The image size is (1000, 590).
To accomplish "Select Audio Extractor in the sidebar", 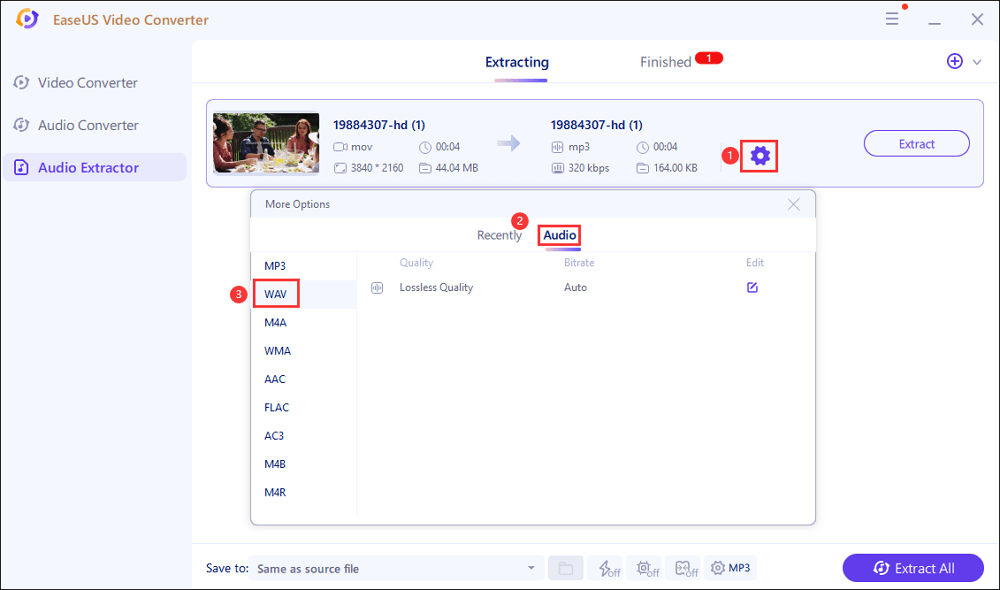I will pyautogui.click(x=94, y=168).
